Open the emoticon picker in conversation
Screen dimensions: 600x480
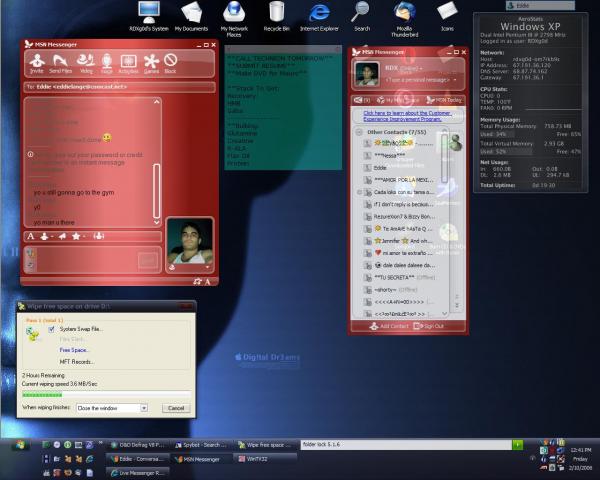[x=46, y=236]
